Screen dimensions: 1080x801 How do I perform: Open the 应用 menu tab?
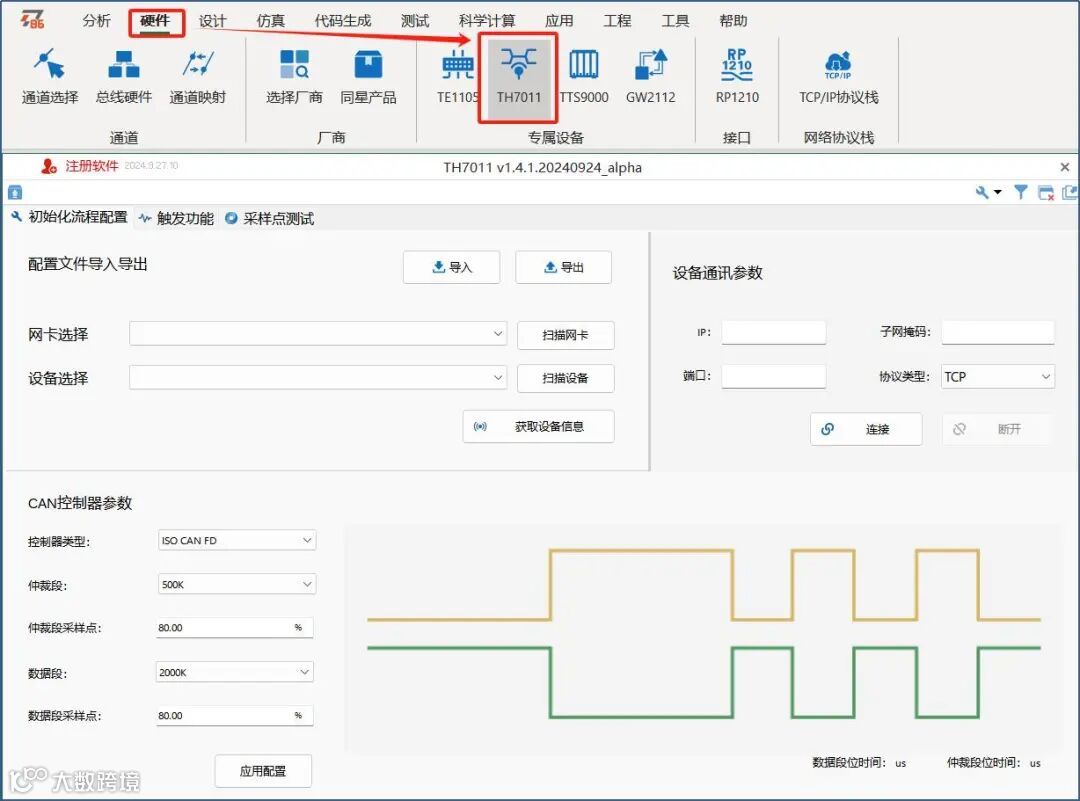(559, 21)
